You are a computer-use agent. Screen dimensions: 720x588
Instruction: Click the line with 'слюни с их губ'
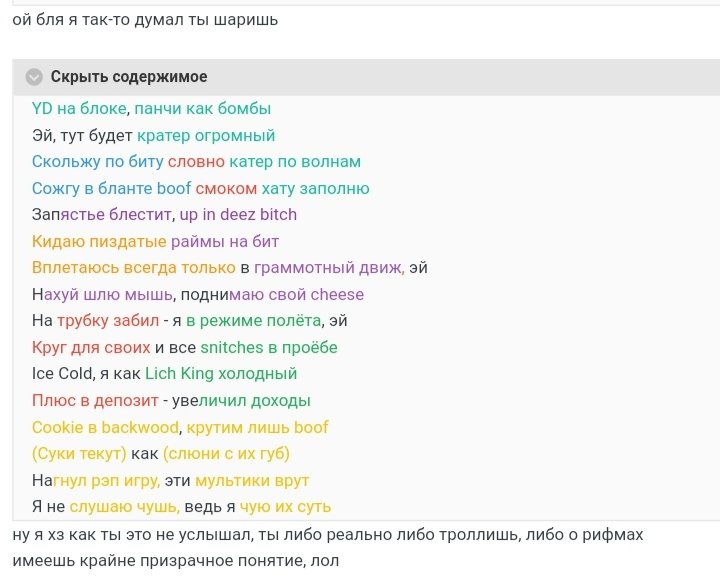click(x=160, y=453)
